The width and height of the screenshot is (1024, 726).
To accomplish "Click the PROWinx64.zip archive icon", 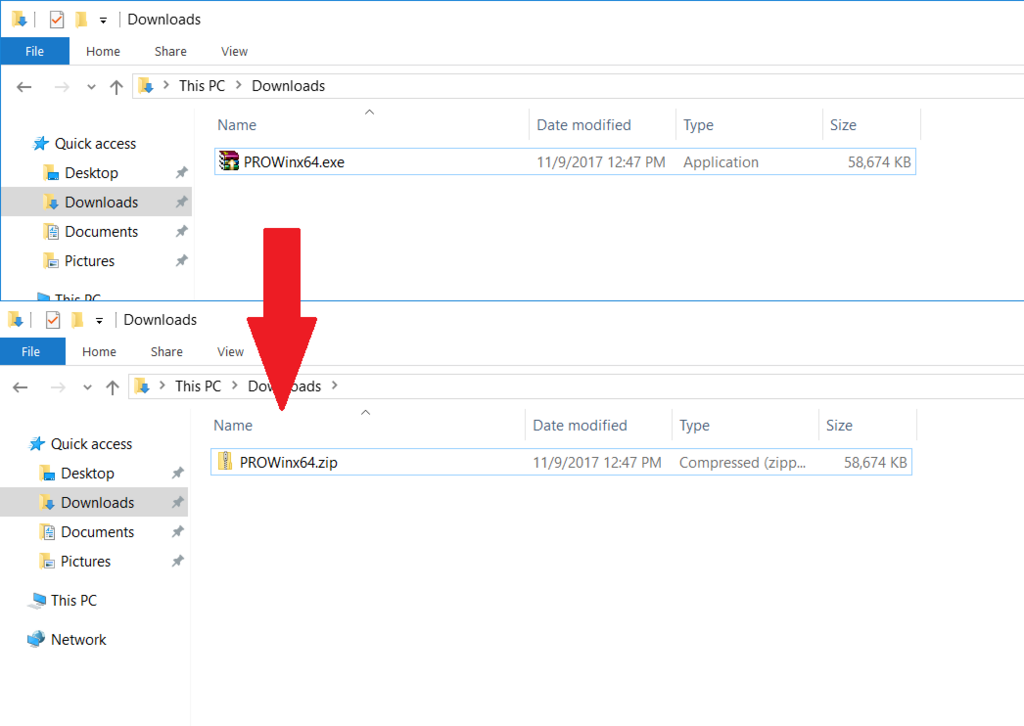I will pos(225,461).
